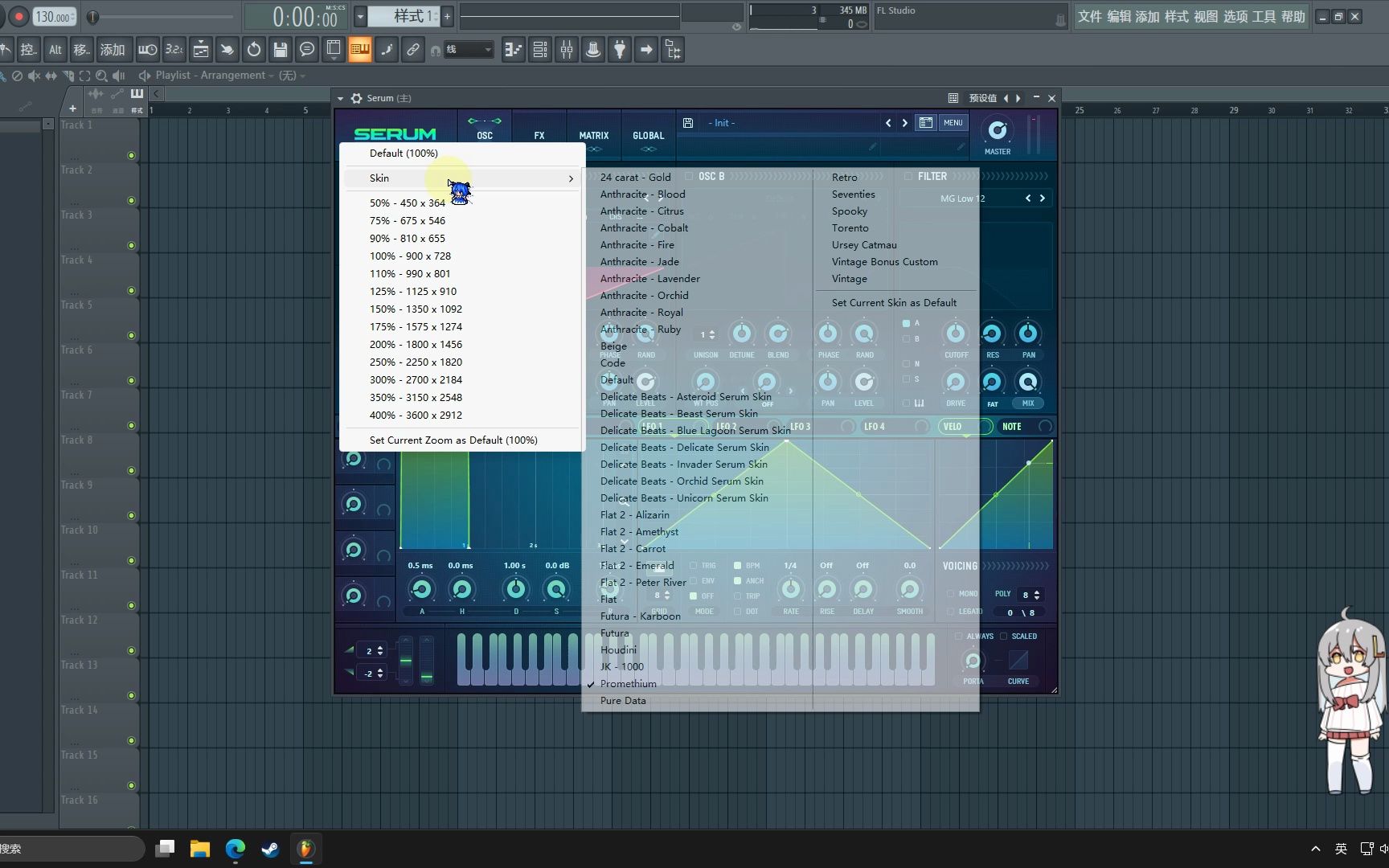Mute Track 5 with its green dot
This screenshot has height=868, width=1389.
point(131,335)
